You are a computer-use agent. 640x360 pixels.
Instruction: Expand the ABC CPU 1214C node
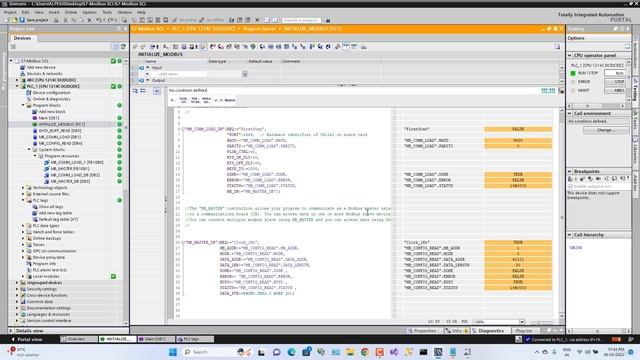17,80
